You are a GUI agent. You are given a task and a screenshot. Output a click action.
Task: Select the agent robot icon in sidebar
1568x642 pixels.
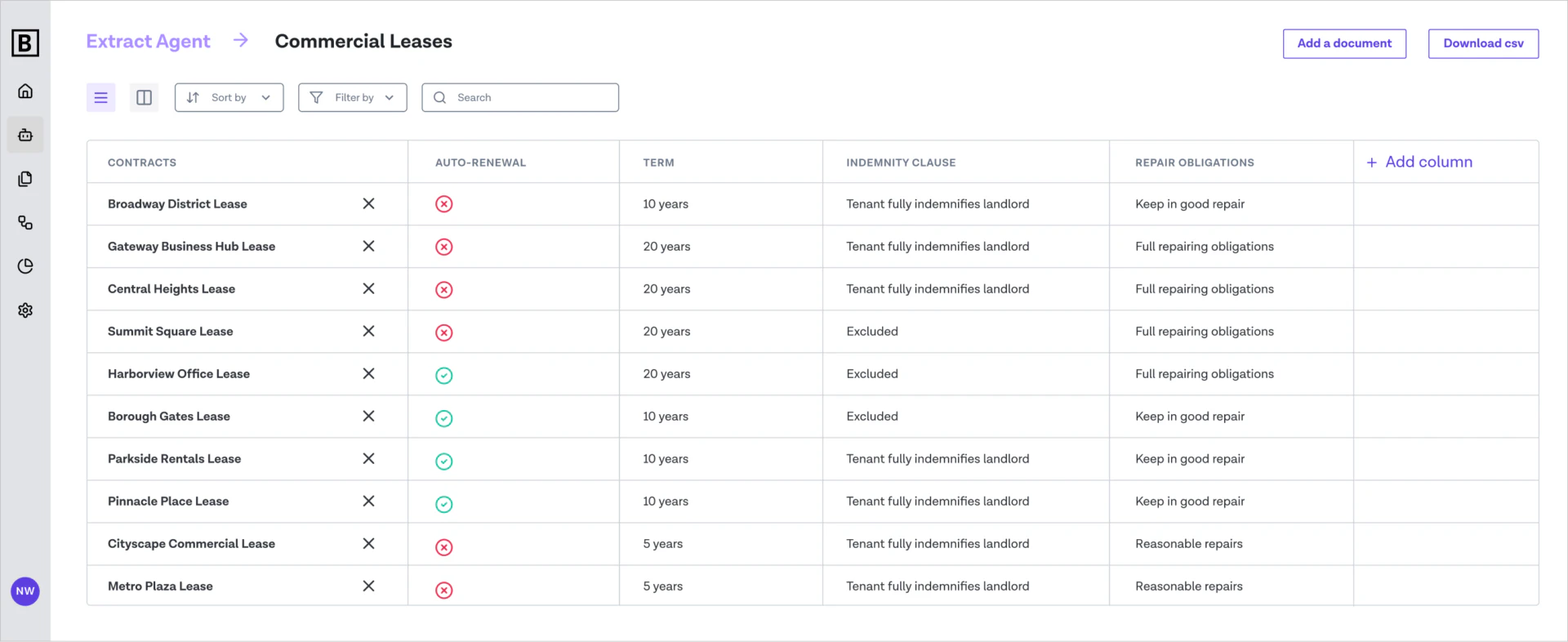coord(25,135)
